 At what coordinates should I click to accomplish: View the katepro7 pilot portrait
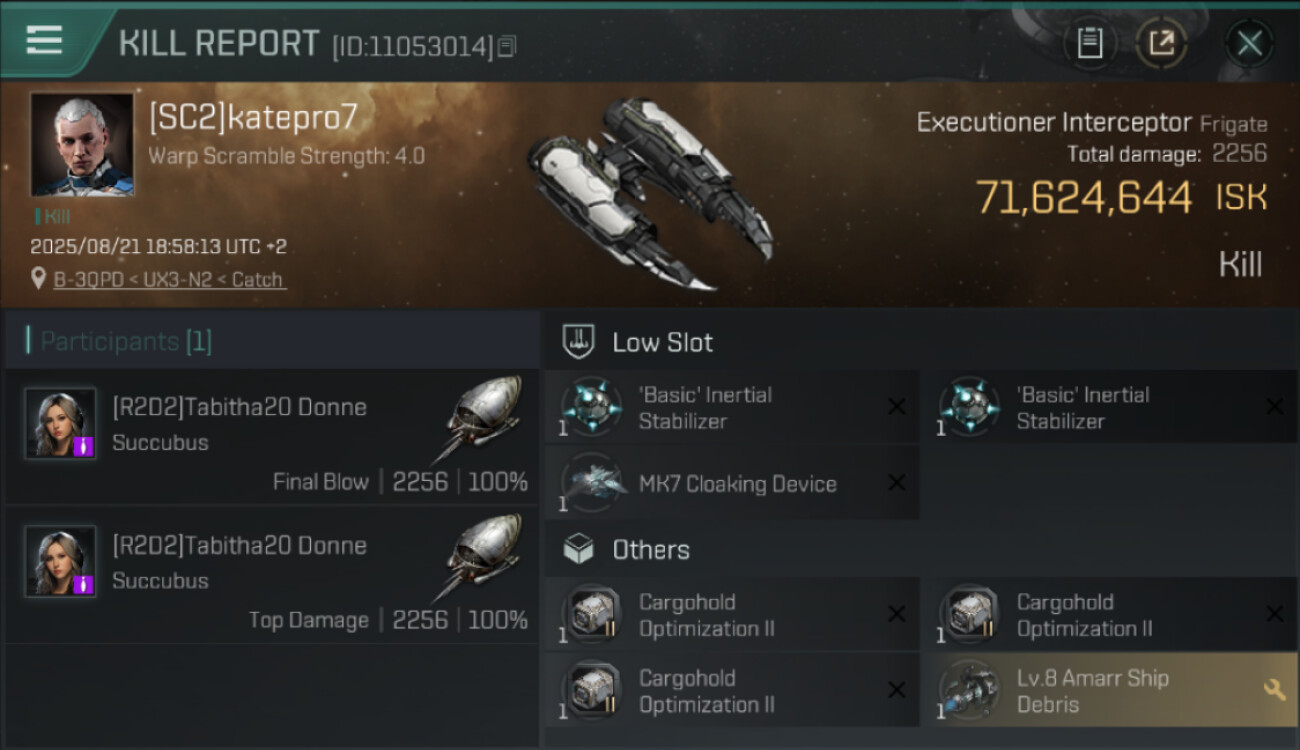81,145
